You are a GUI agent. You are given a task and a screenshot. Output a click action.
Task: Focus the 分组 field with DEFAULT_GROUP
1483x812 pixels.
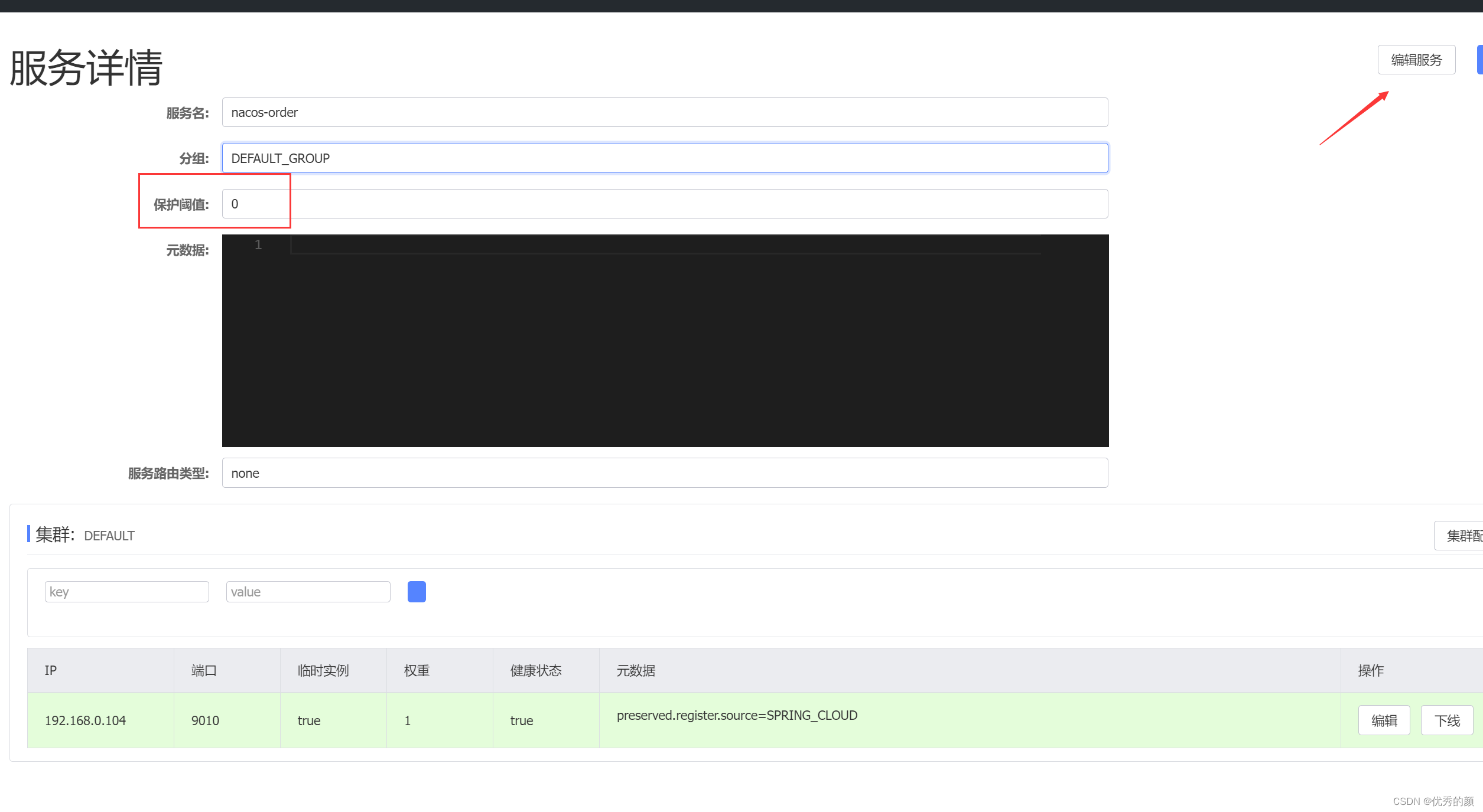pos(664,158)
